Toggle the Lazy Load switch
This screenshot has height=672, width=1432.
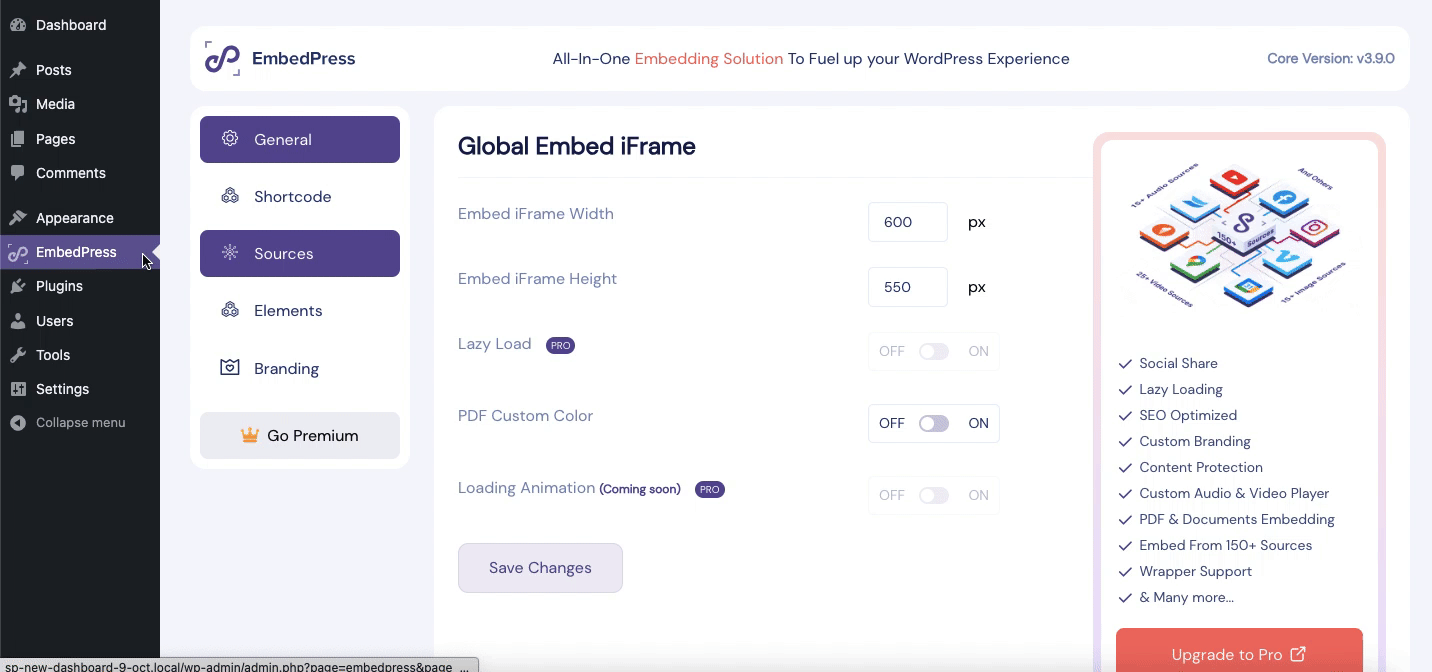934,352
